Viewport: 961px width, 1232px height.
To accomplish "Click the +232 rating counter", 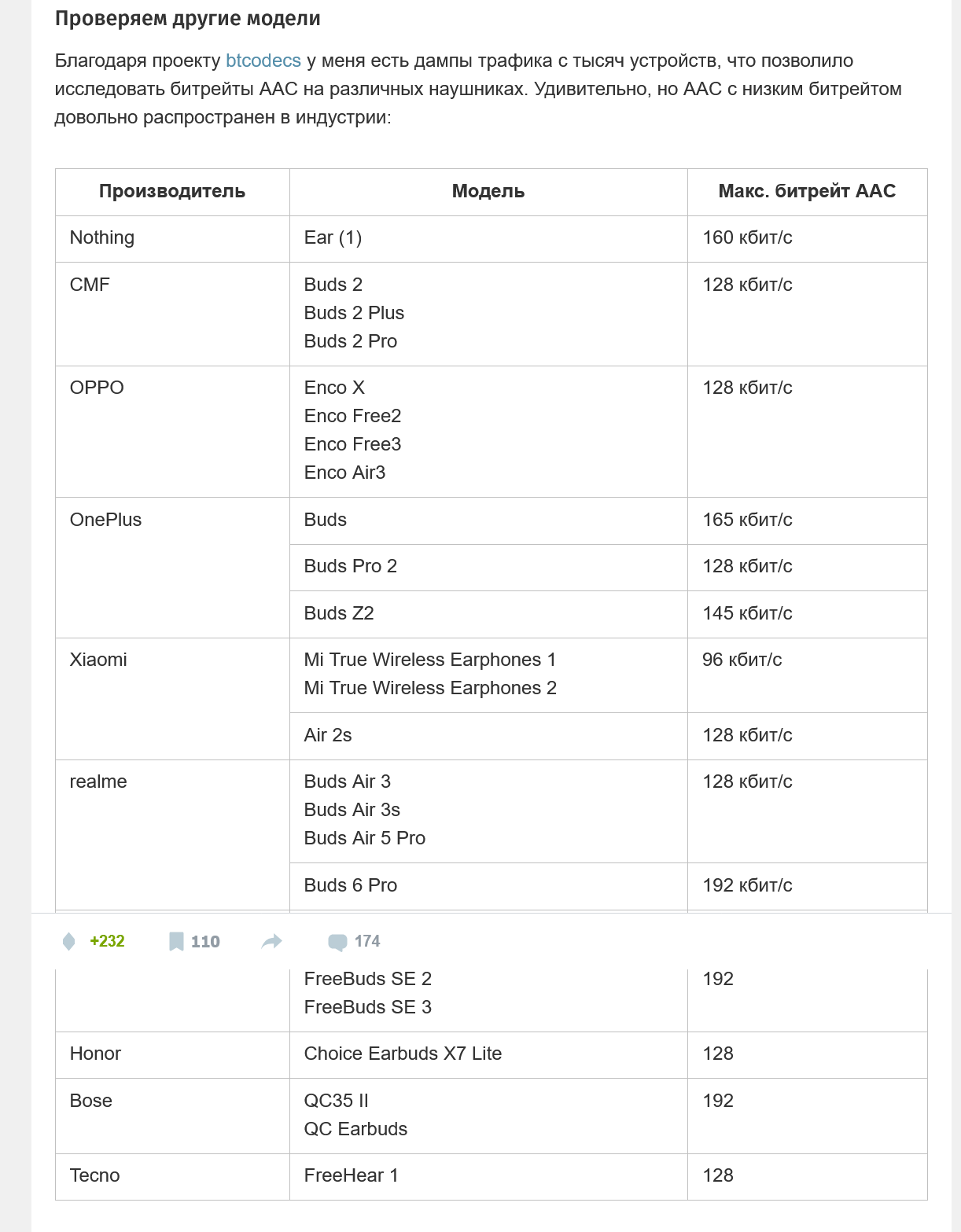I will 107,941.
